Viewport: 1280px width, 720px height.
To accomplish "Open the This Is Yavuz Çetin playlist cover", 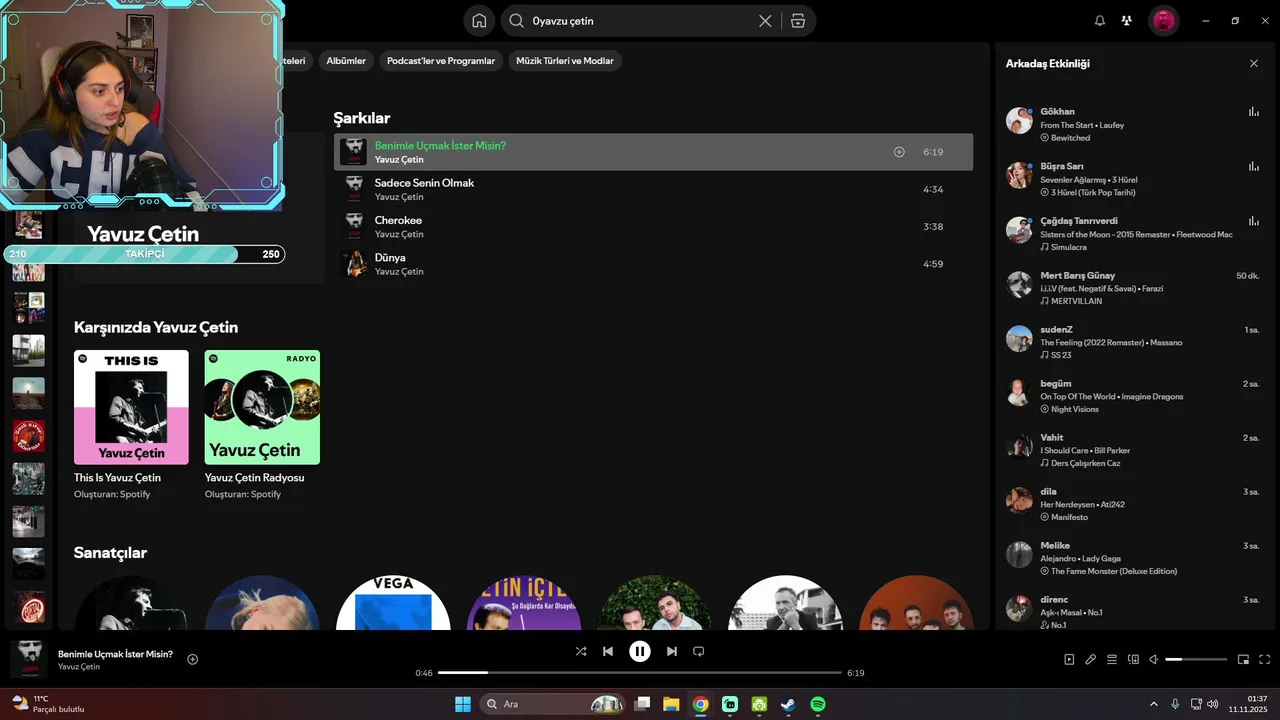I will click(x=131, y=407).
